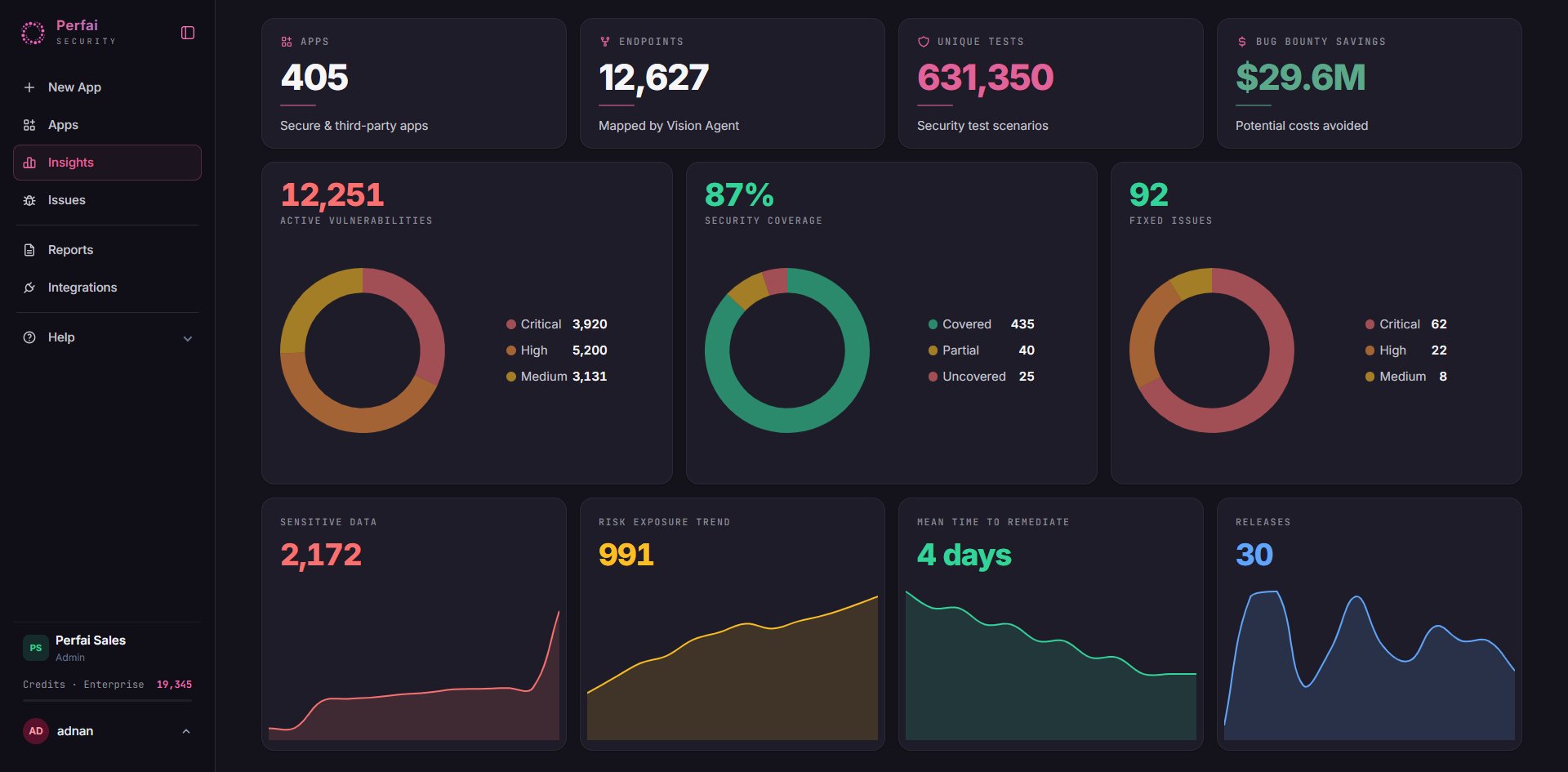Screen dimensions: 1568x772
Task: Collapse the sidebar with the panel icon
Action: coord(188,33)
